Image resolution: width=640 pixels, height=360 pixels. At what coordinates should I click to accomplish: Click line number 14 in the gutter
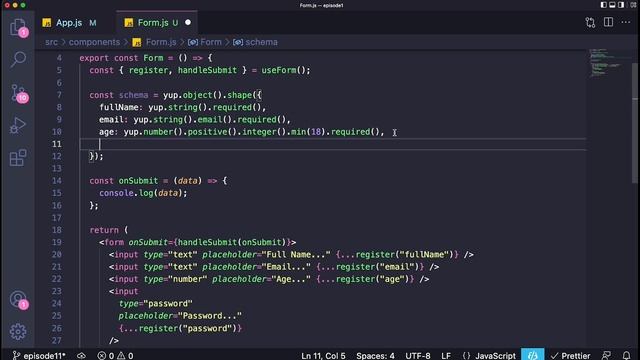[57, 180]
